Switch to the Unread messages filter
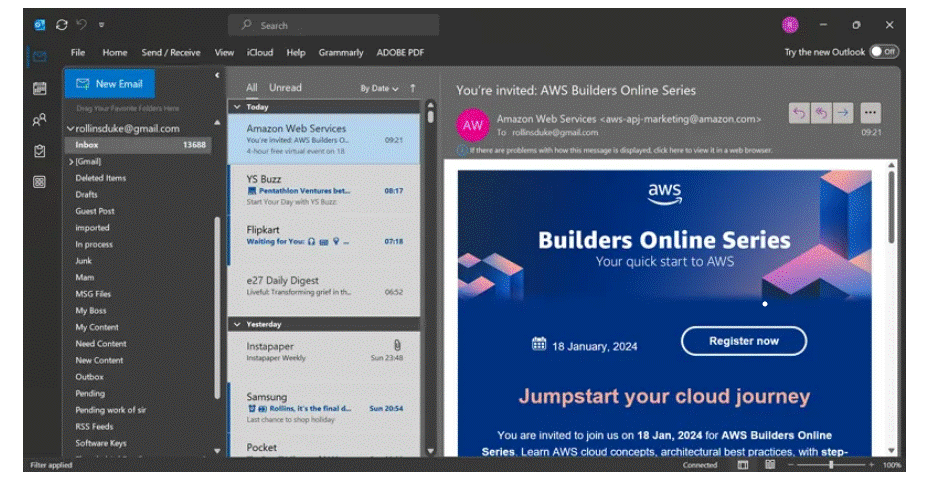927x482 pixels. coord(285,88)
